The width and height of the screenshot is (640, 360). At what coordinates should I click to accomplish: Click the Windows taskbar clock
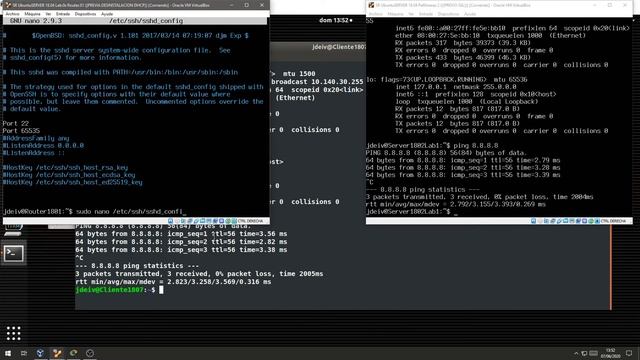pyautogui.click(x=611, y=353)
